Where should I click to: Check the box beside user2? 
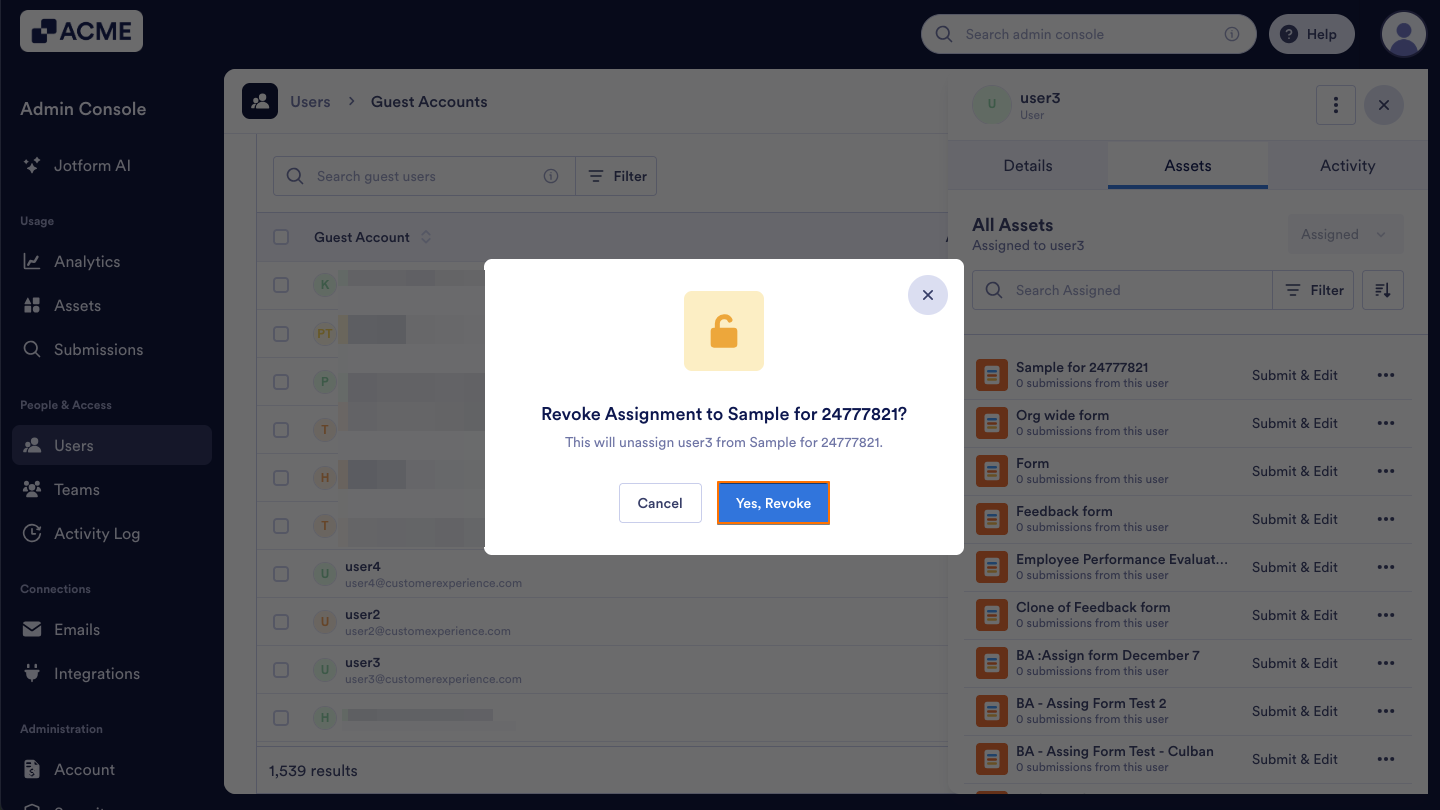(281, 621)
